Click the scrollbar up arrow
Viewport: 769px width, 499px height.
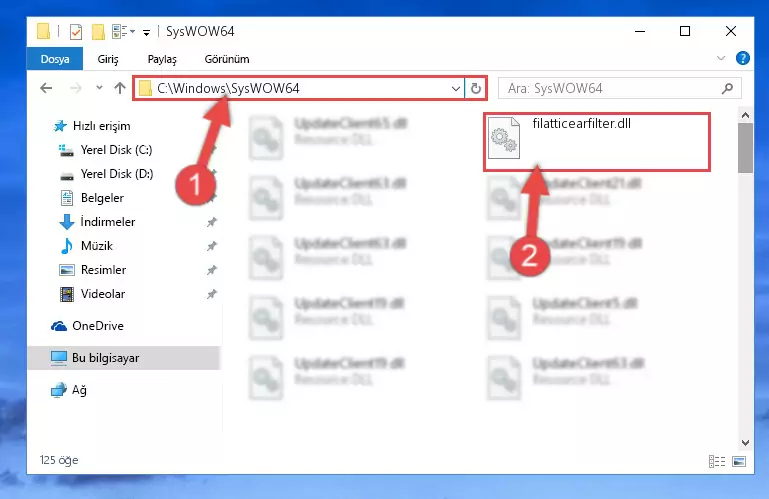[x=745, y=115]
